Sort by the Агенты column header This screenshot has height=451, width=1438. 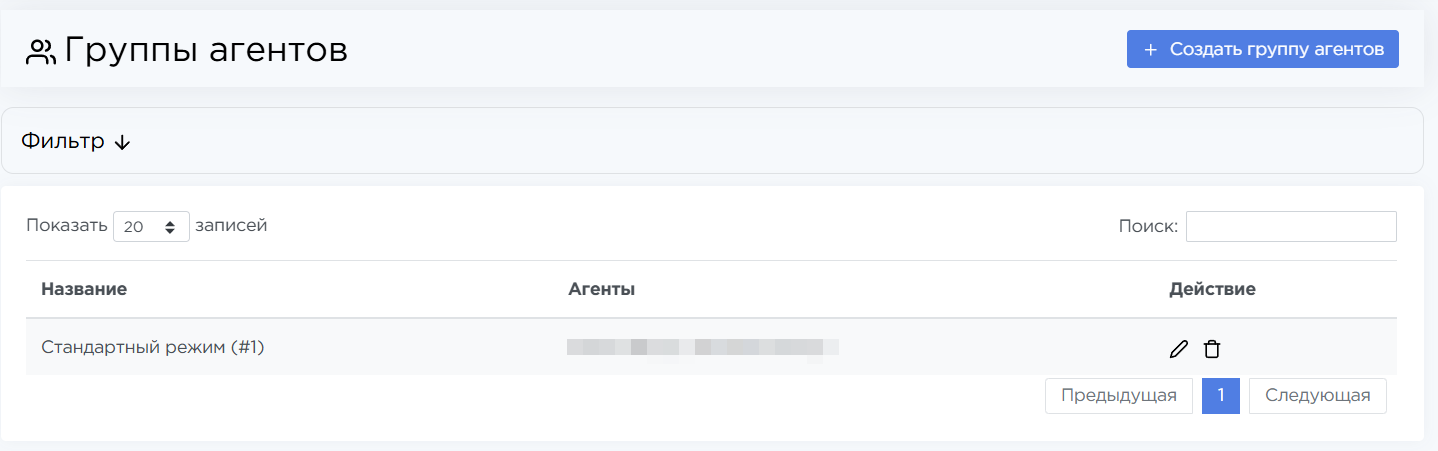coord(602,290)
